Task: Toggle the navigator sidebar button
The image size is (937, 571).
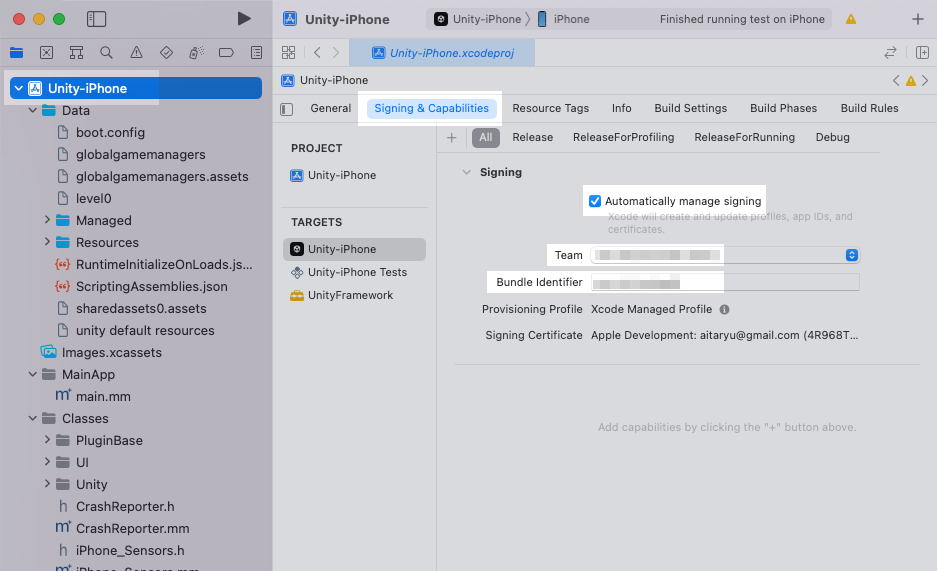Action: coord(96,19)
